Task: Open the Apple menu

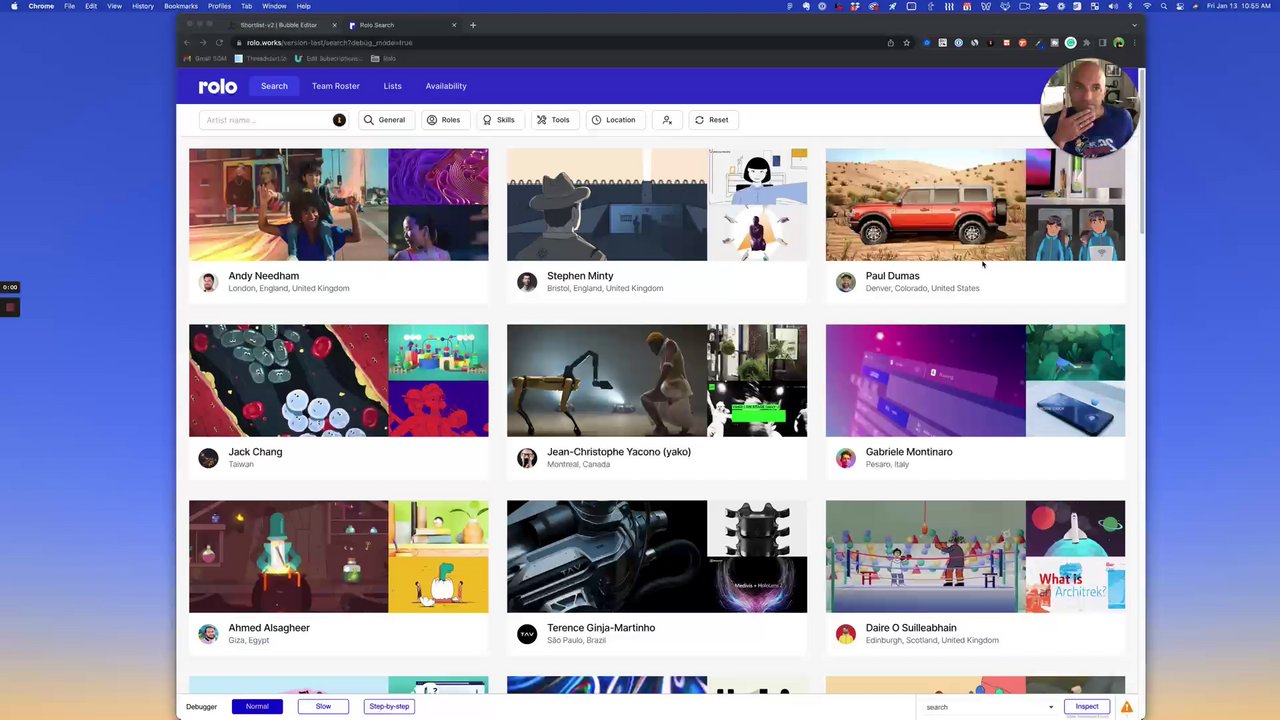Action: click(x=14, y=6)
